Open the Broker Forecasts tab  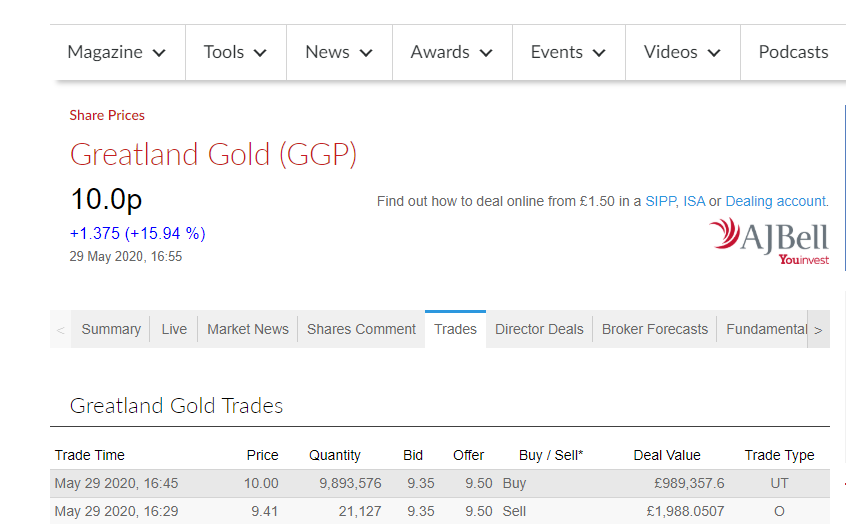coord(654,329)
